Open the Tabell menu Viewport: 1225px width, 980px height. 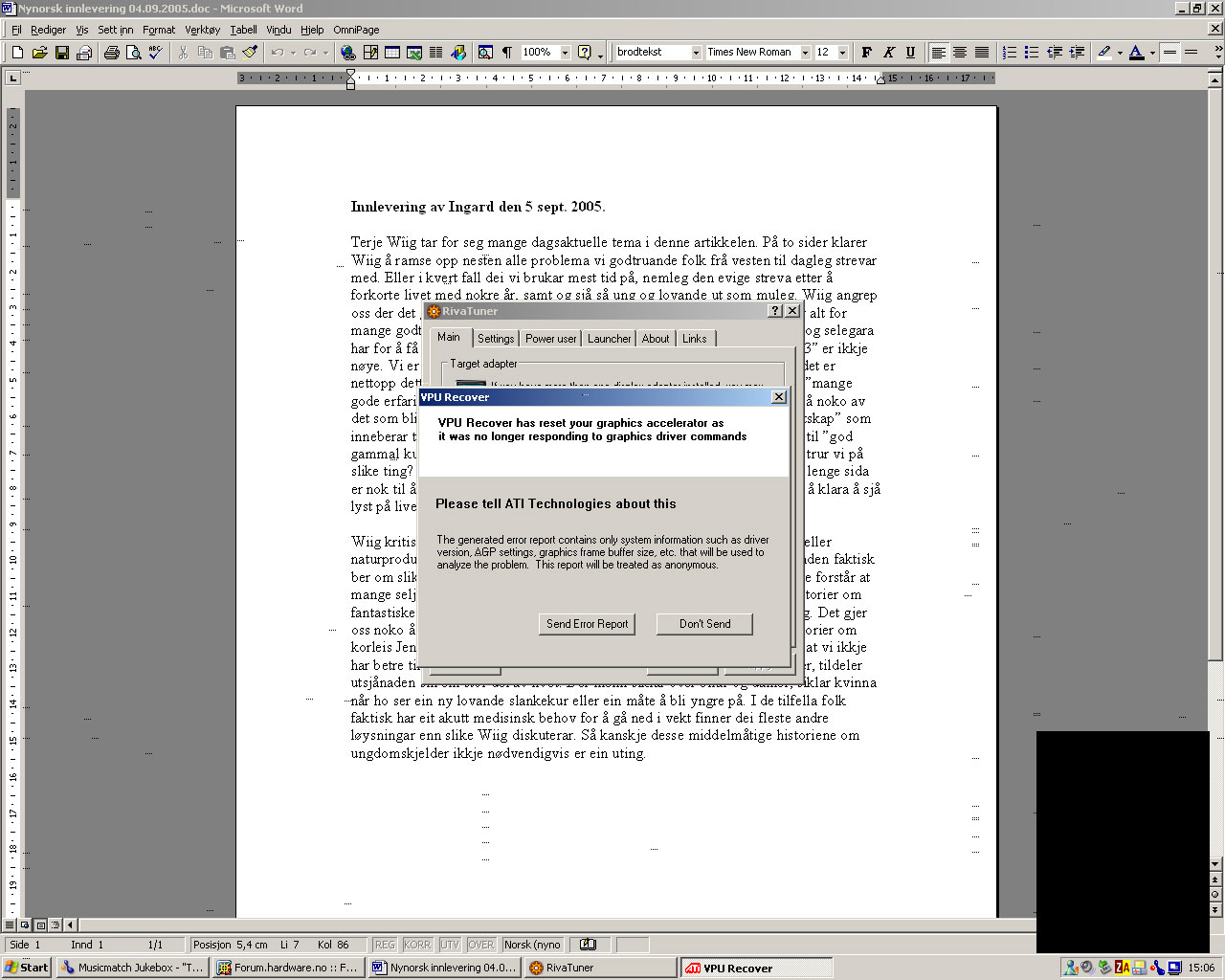coord(243,30)
